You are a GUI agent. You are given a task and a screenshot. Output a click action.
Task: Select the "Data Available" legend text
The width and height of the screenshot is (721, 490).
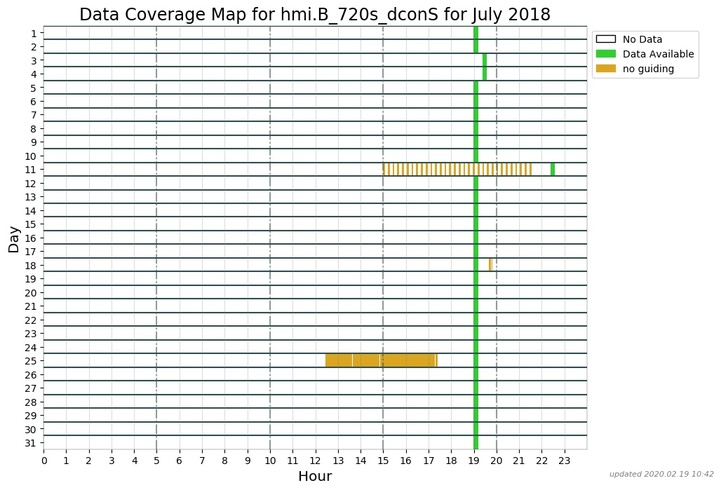click(660, 54)
